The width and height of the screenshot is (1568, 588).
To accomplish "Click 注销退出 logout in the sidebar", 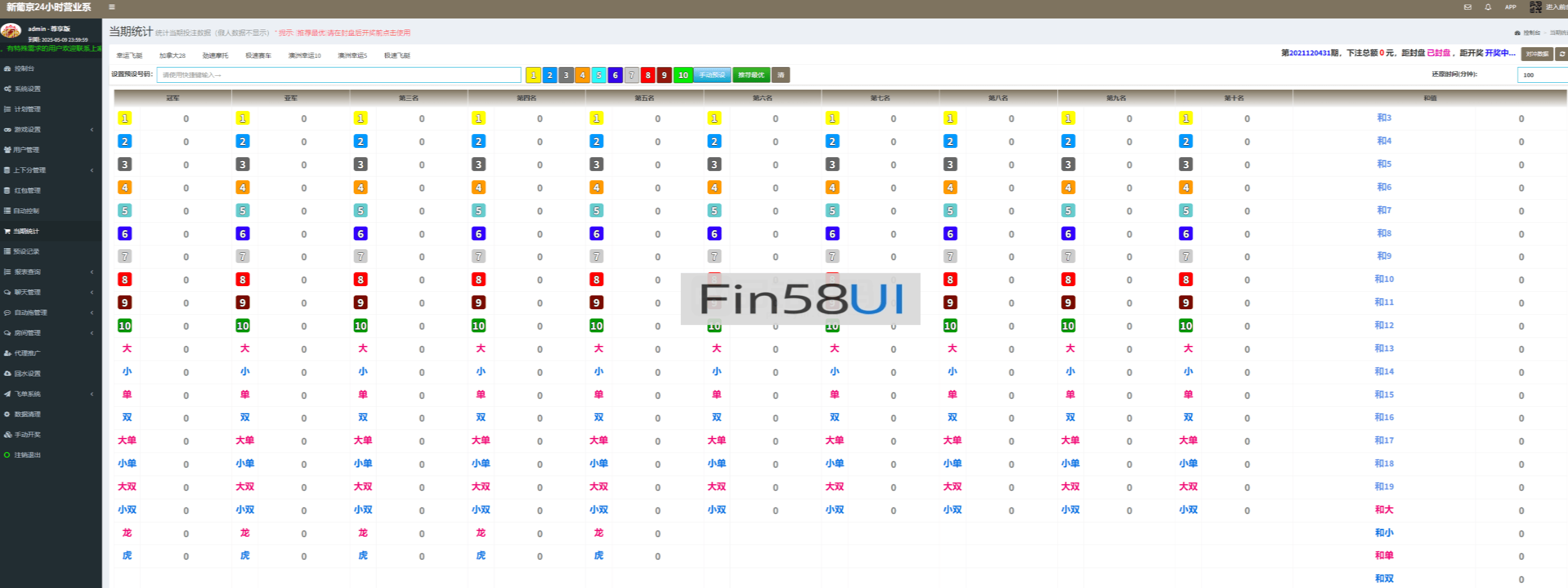I will point(27,455).
